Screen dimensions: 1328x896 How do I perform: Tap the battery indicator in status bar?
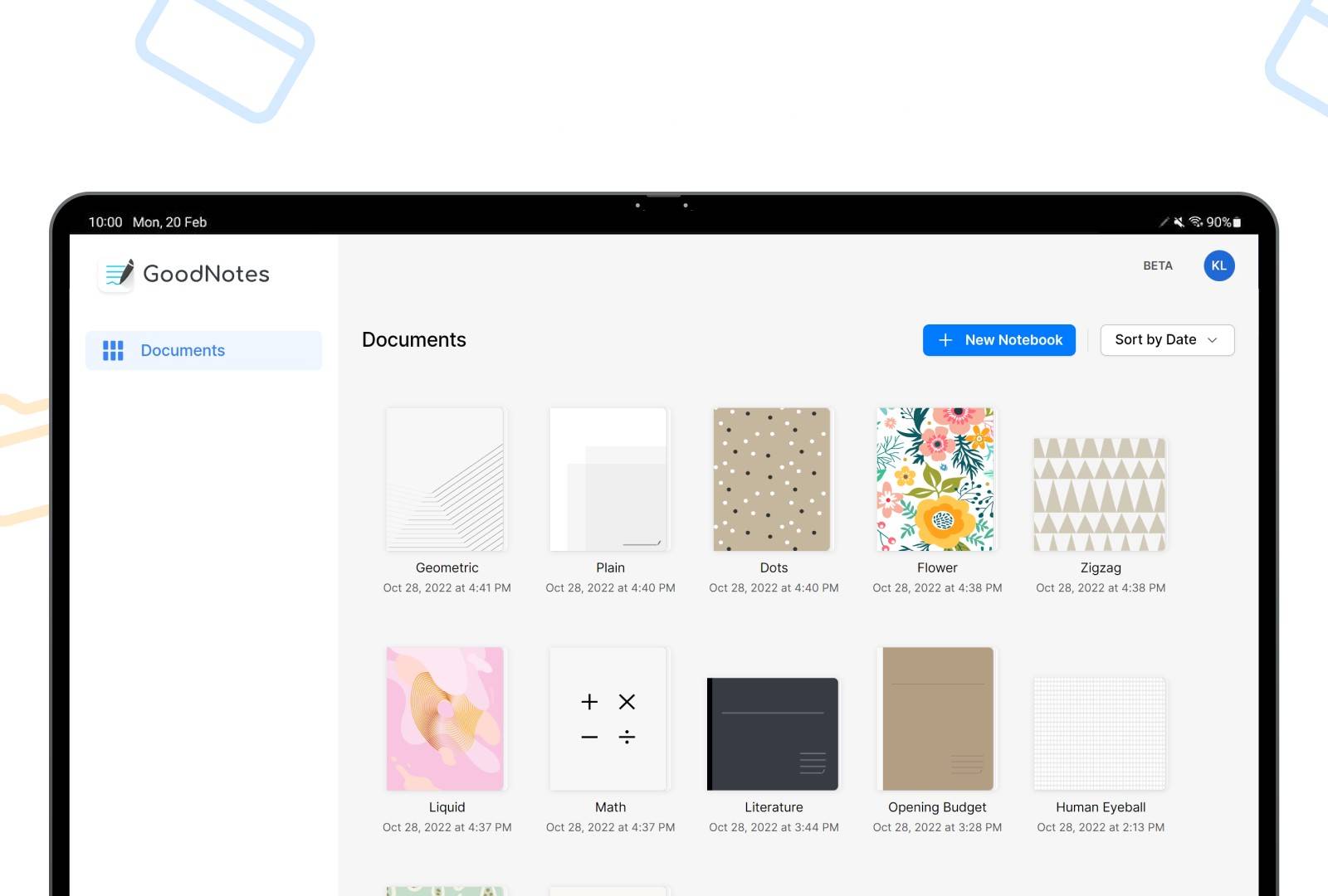(1237, 222)
